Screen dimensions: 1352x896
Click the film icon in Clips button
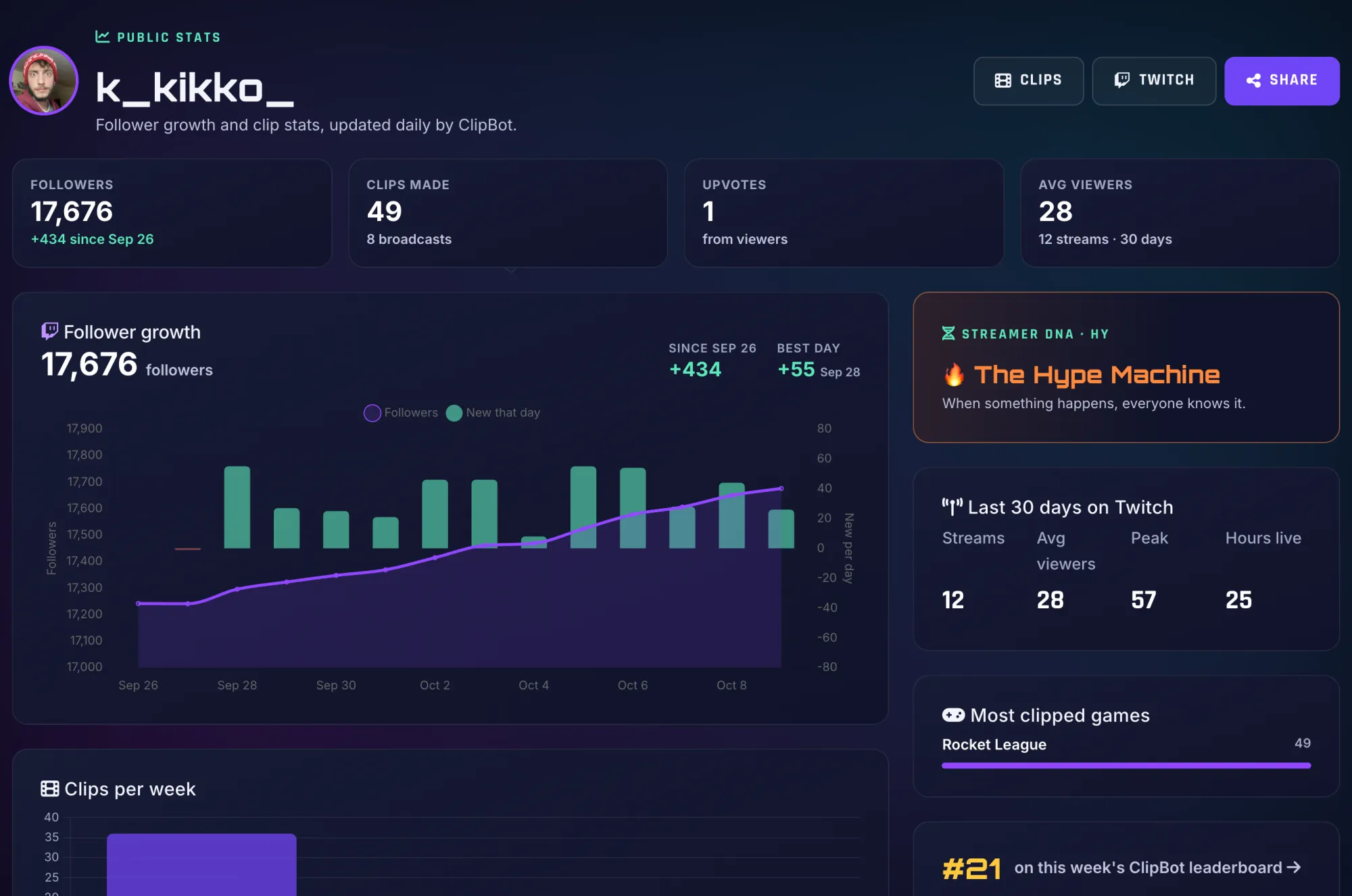tap(1003, 80)
